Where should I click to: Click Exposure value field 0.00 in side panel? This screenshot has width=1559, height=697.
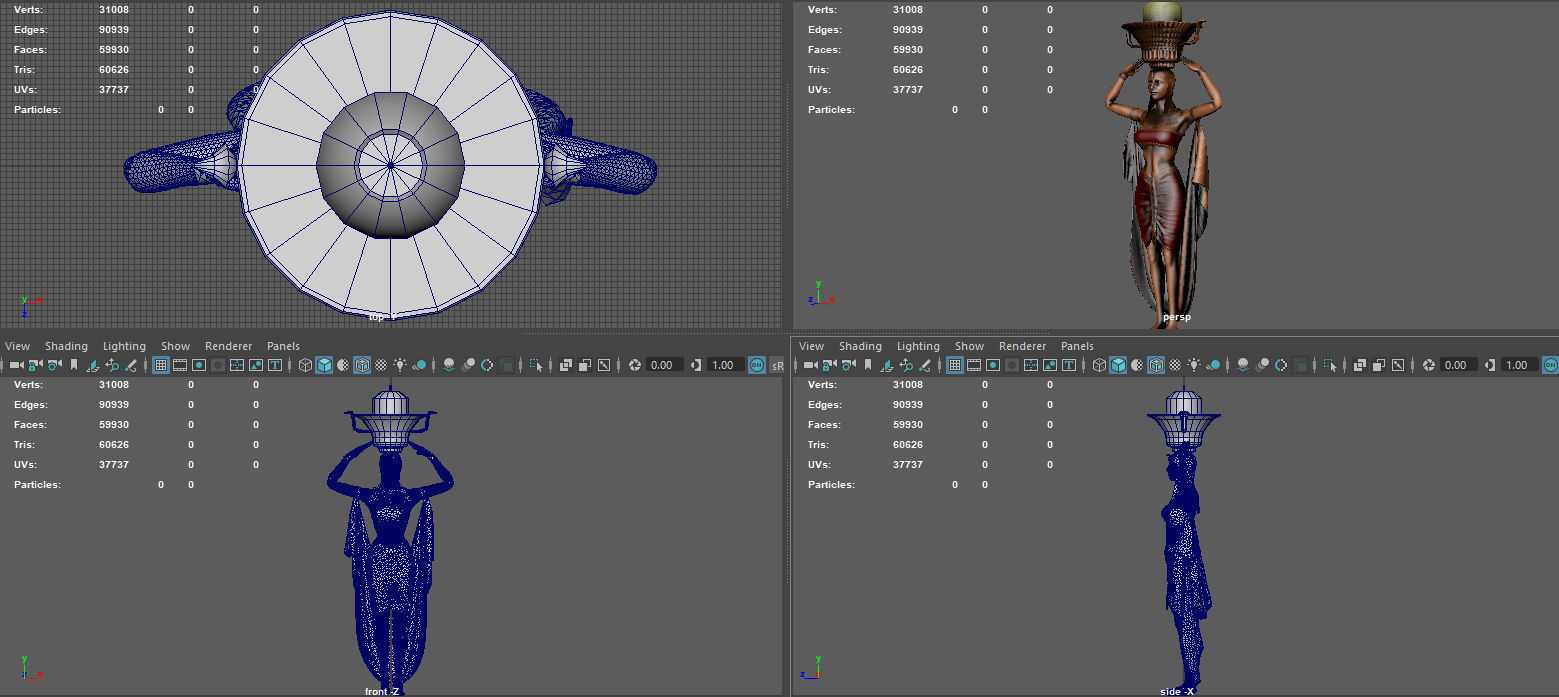(1459, 365)
